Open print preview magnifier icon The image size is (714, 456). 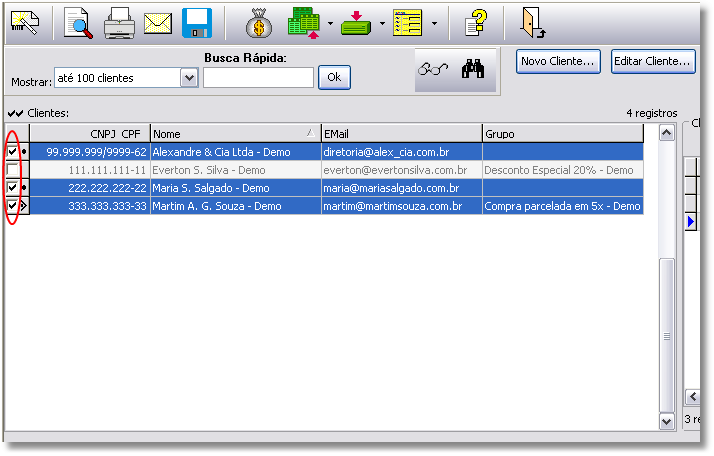(x=78, y=23)
